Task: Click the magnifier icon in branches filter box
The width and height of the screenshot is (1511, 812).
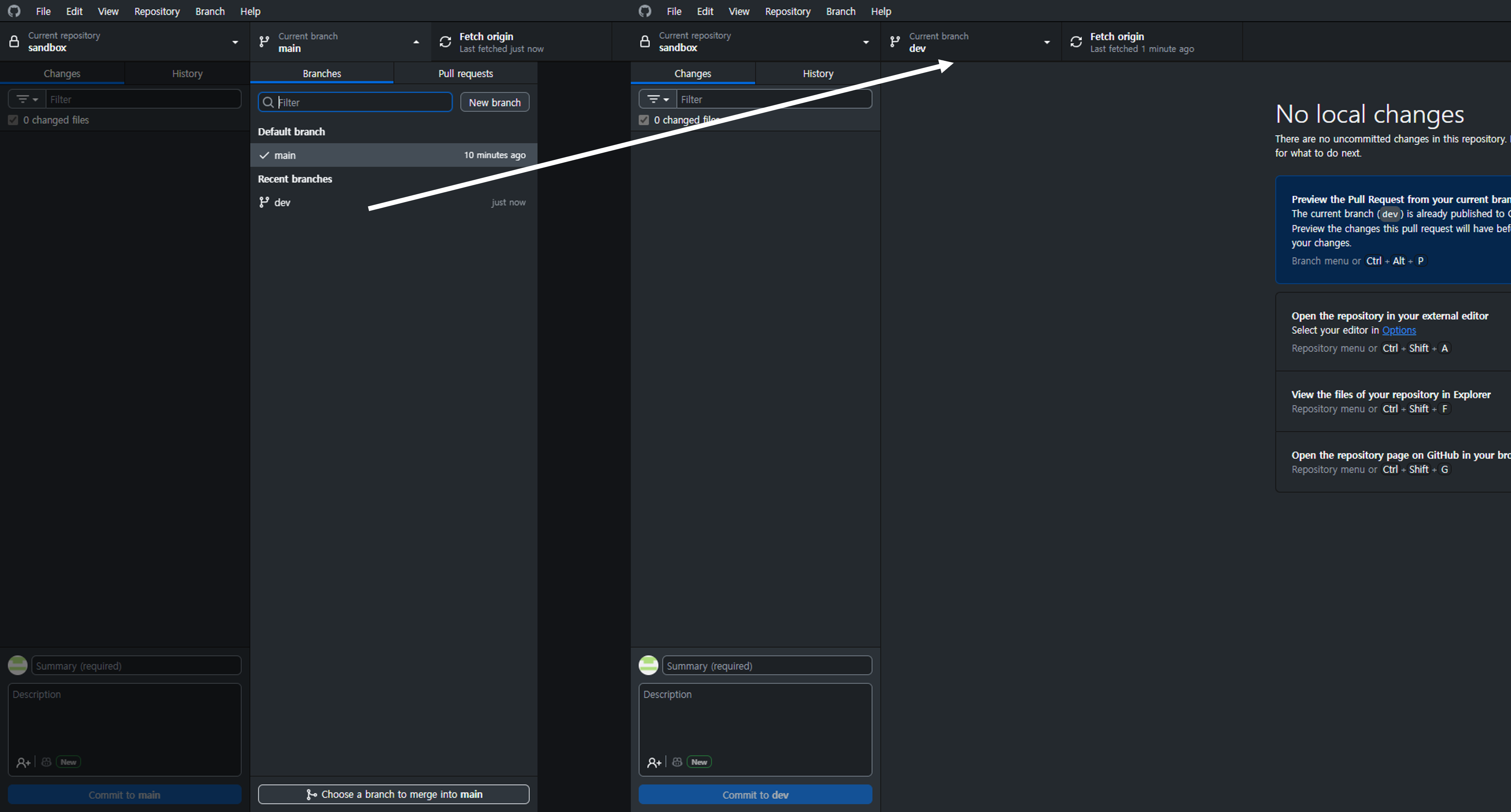Action: pos(268,103)
